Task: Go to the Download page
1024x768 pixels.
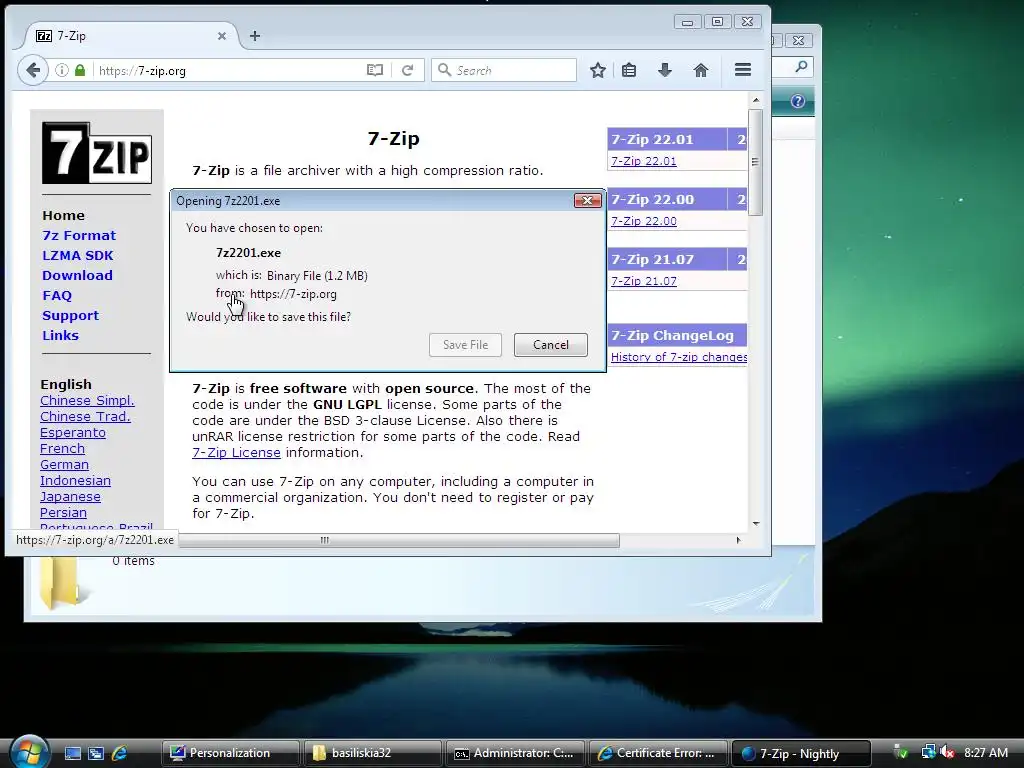Action: point(77,276)
